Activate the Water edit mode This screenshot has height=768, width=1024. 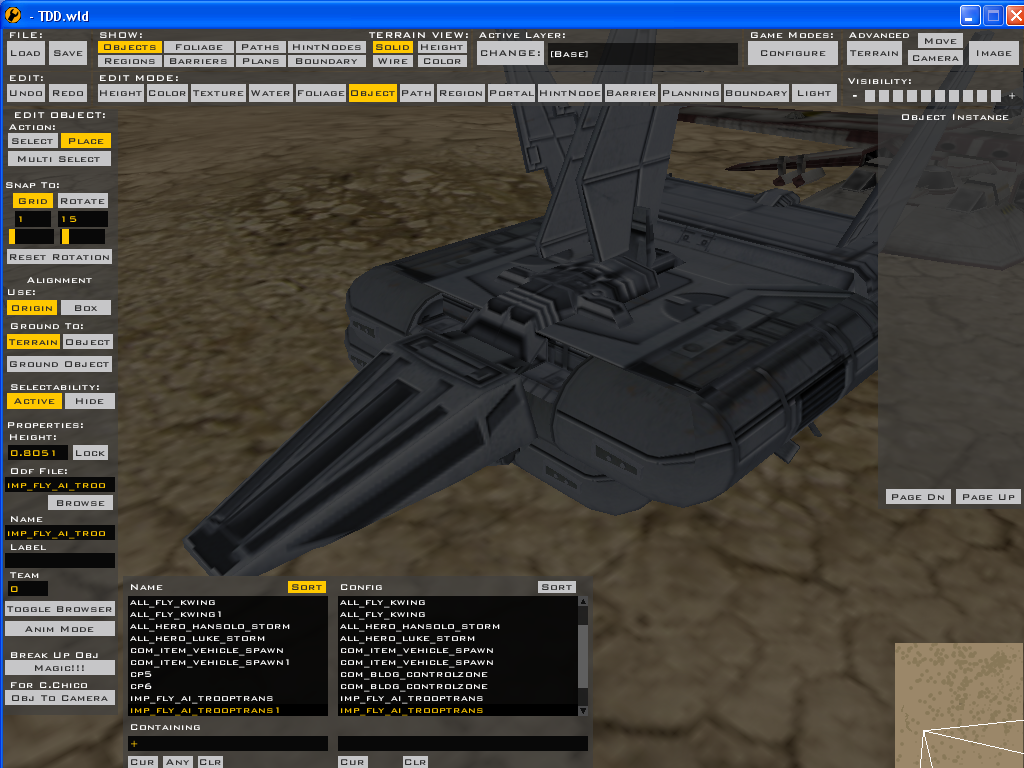[270, 92]
